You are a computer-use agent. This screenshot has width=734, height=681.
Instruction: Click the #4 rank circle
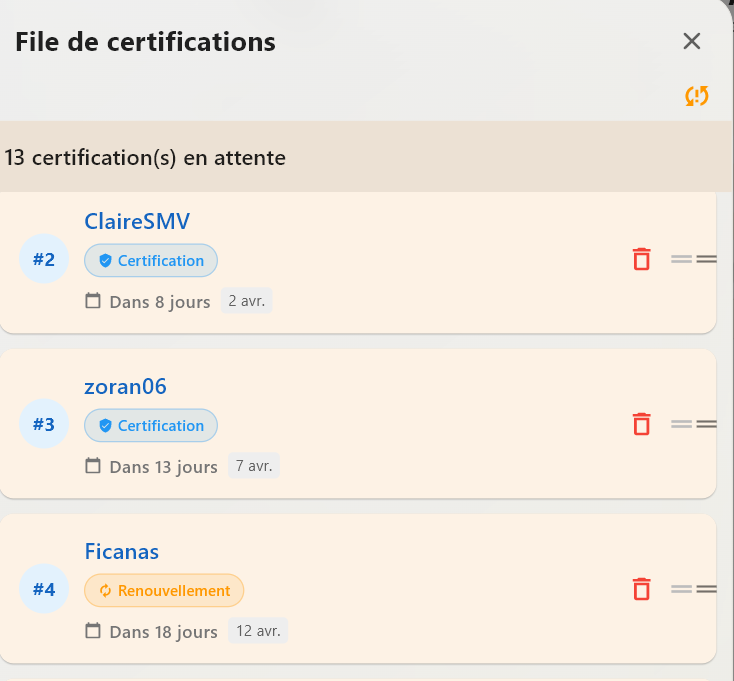tap(44, 590)
